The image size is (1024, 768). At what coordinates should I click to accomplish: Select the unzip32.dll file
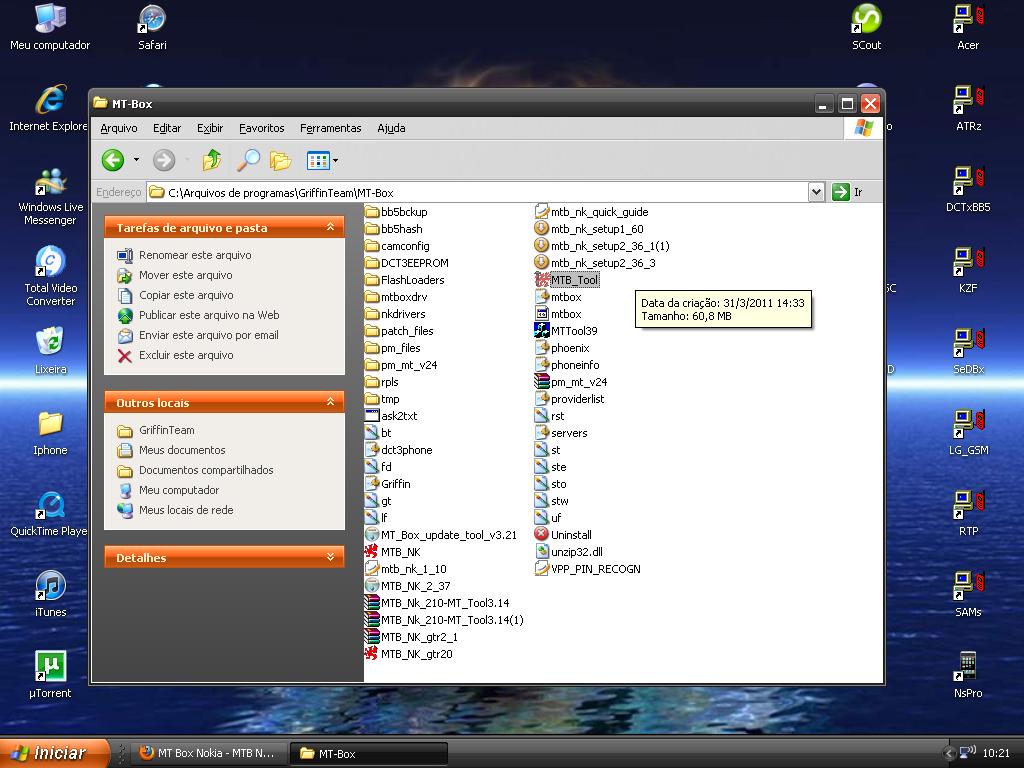(x=568, y=552)
